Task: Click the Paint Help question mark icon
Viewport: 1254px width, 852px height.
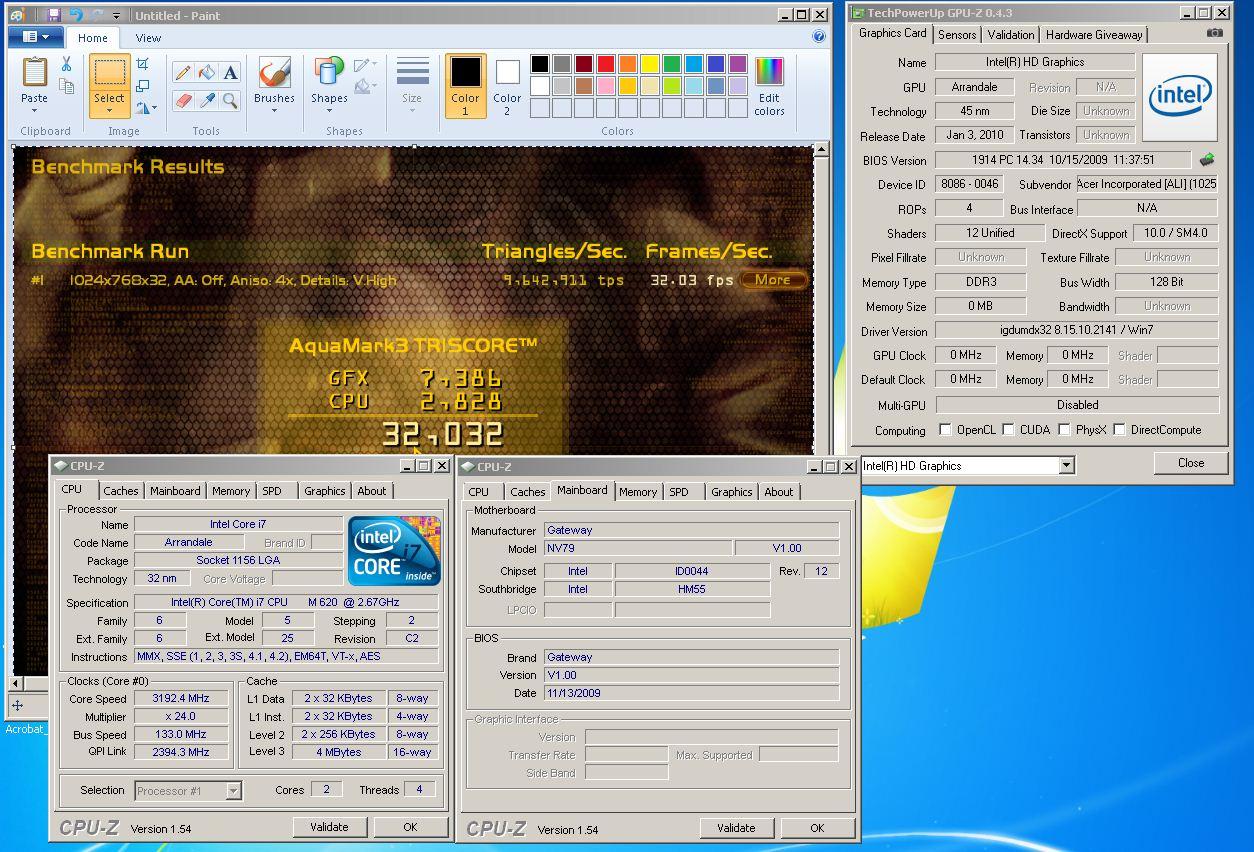Action: coord(819,37)
